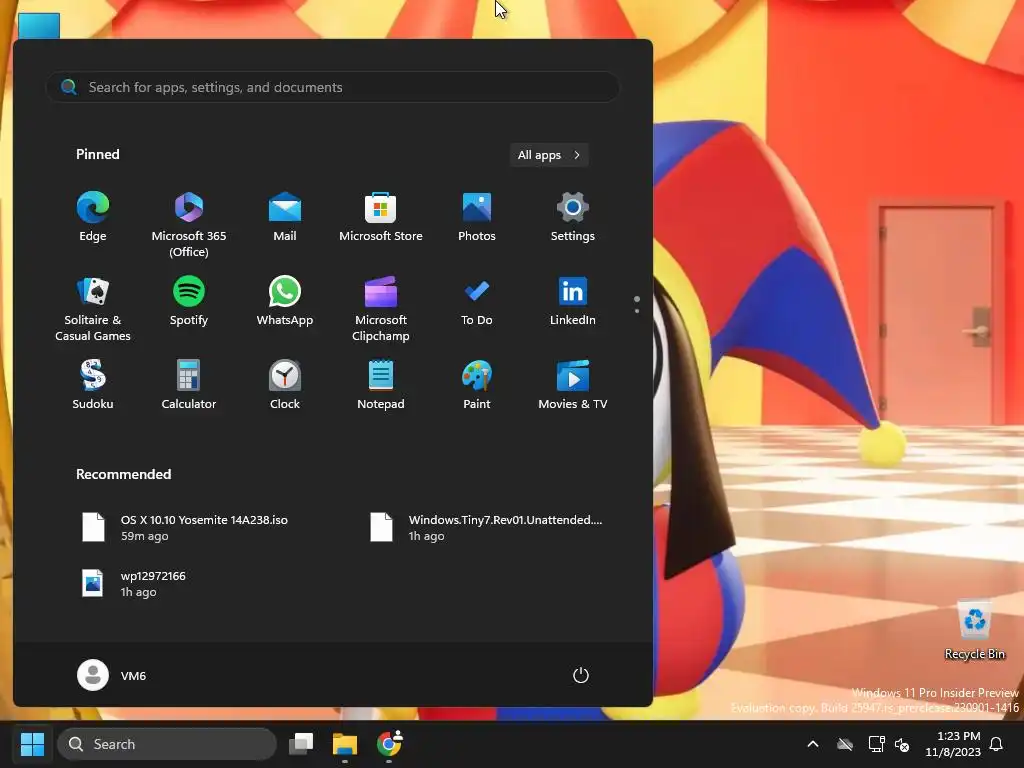This screenshot has width=1024, height=768.
Task: Open the clock and date flyout
Action: click(953, 744)
